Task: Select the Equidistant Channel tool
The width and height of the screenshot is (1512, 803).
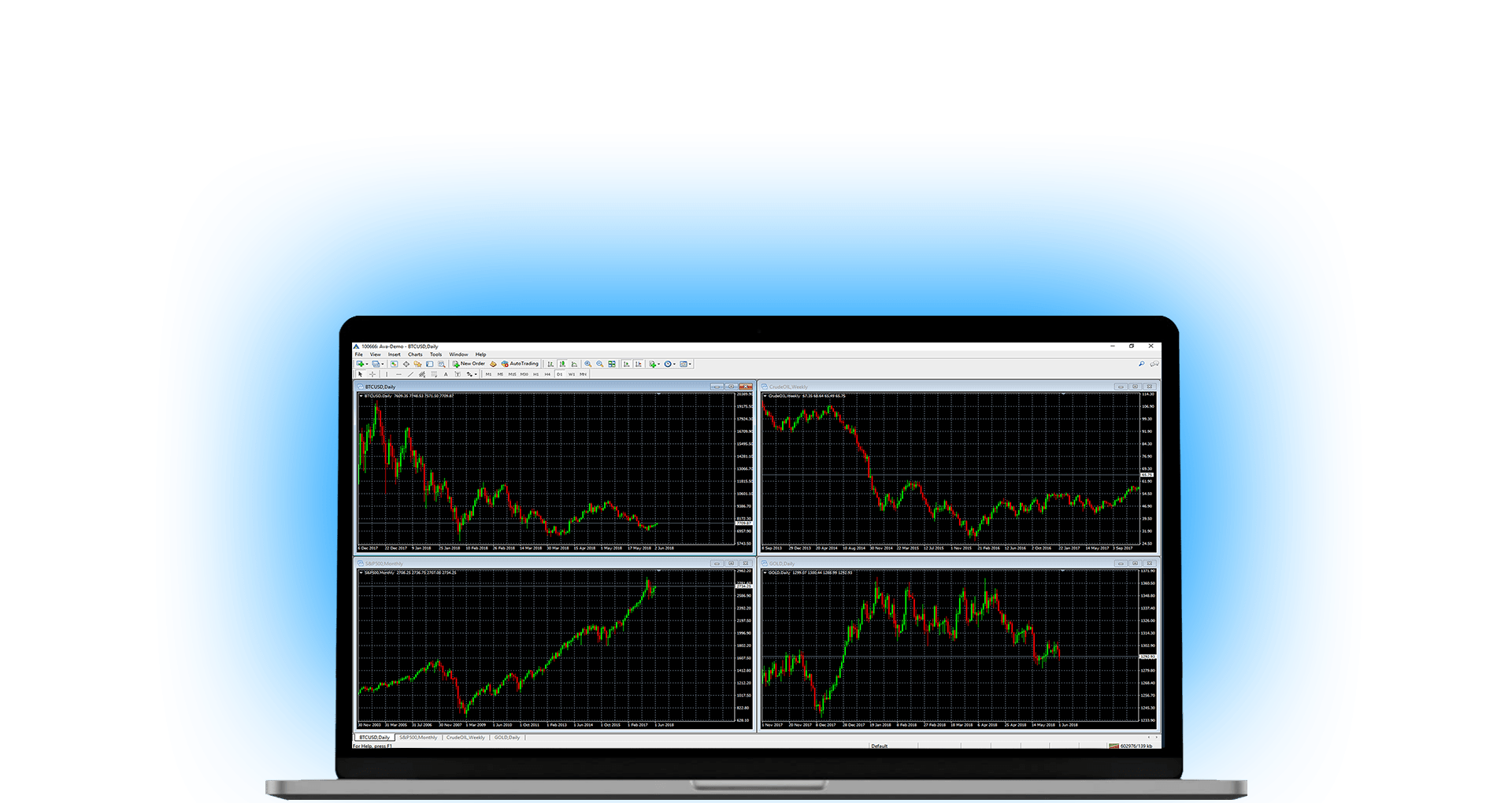Action: coord(422,374)
